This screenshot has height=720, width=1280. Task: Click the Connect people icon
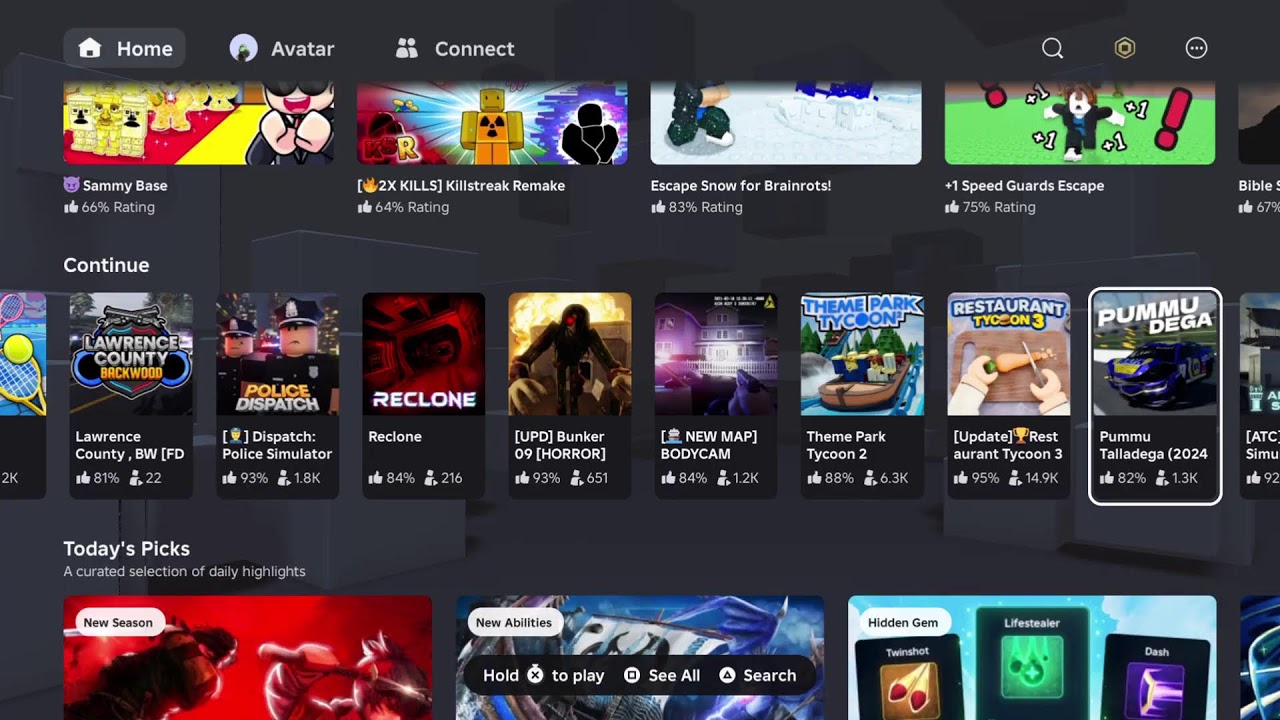click(406, 48)
